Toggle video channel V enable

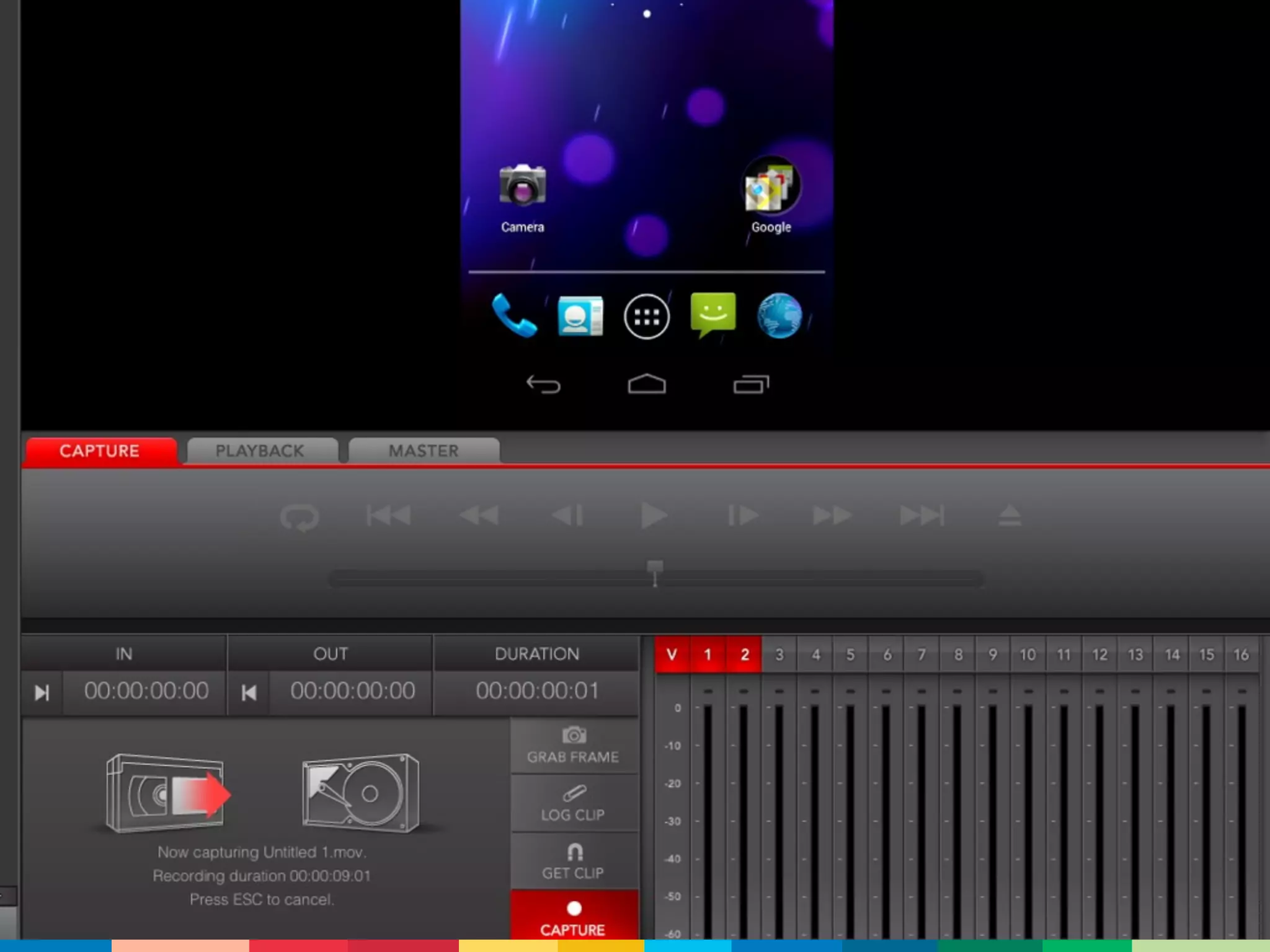[x=672, y=654]
